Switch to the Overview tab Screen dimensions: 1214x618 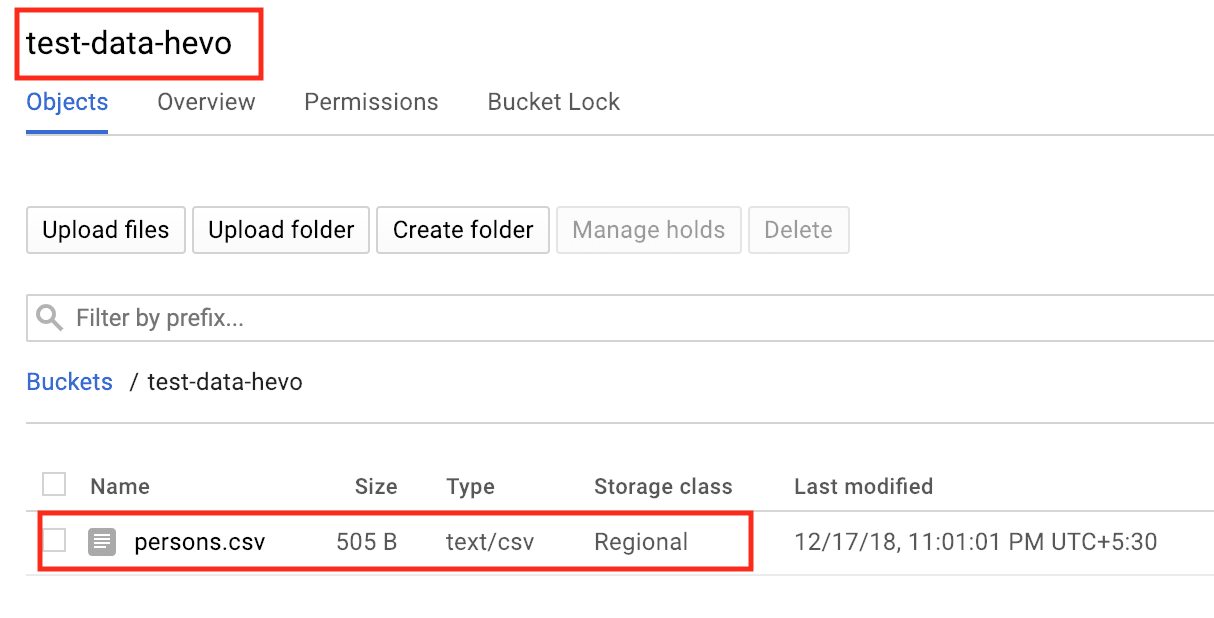pos(205,101)
